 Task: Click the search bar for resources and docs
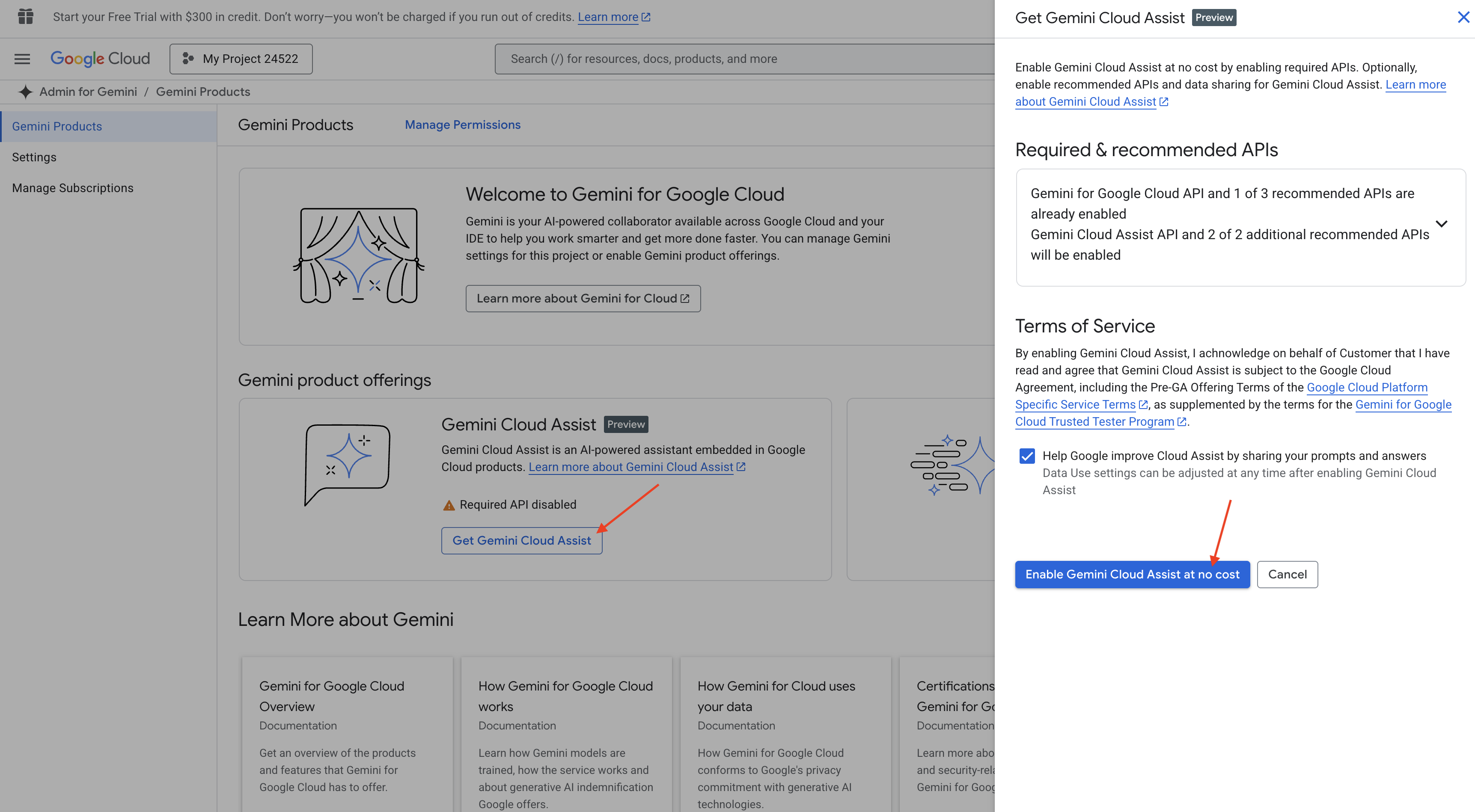(x=744, y=59)
